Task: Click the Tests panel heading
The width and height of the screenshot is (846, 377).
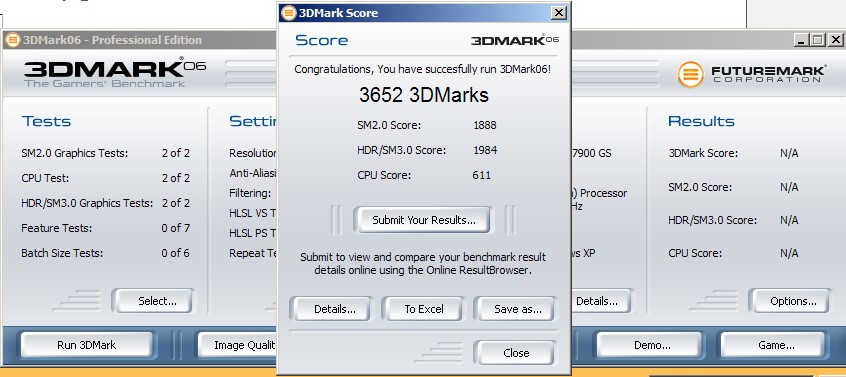Action: pos(46,121)
